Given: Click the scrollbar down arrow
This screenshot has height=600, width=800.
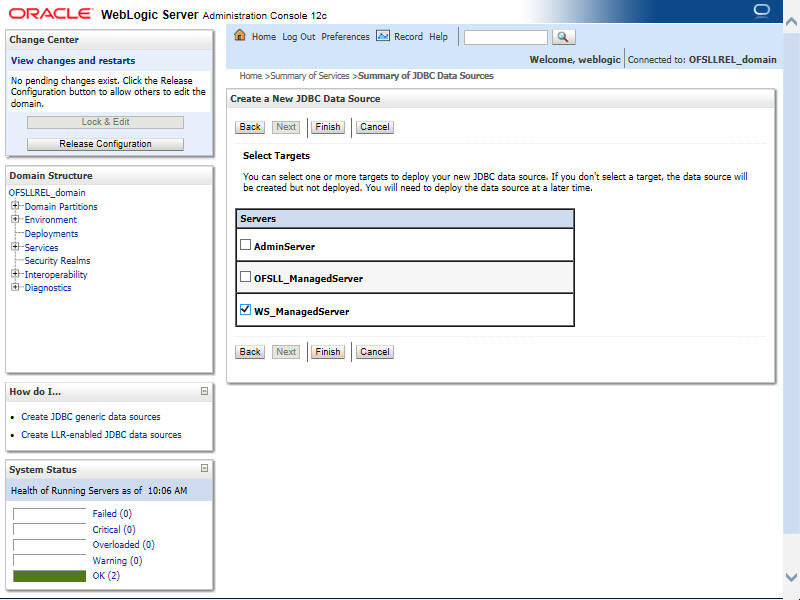Looking at the screenshot, I should pos(791,577).
